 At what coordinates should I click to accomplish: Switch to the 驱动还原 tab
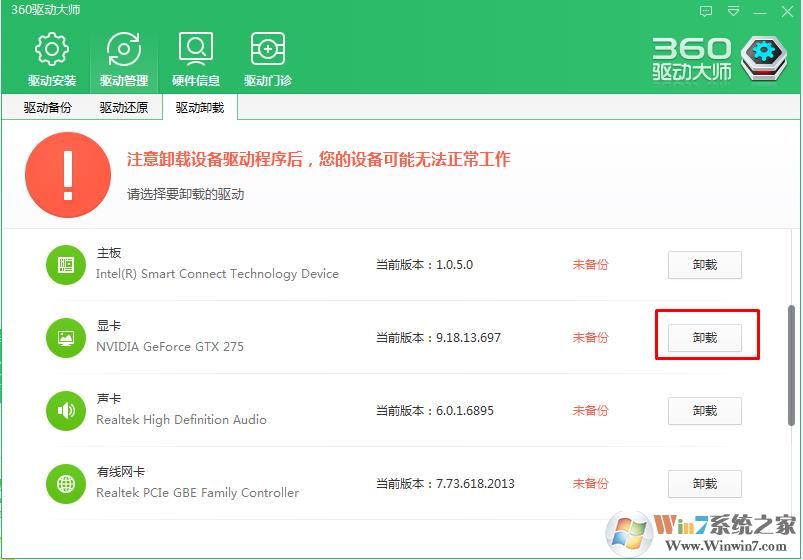pos(124,107)
